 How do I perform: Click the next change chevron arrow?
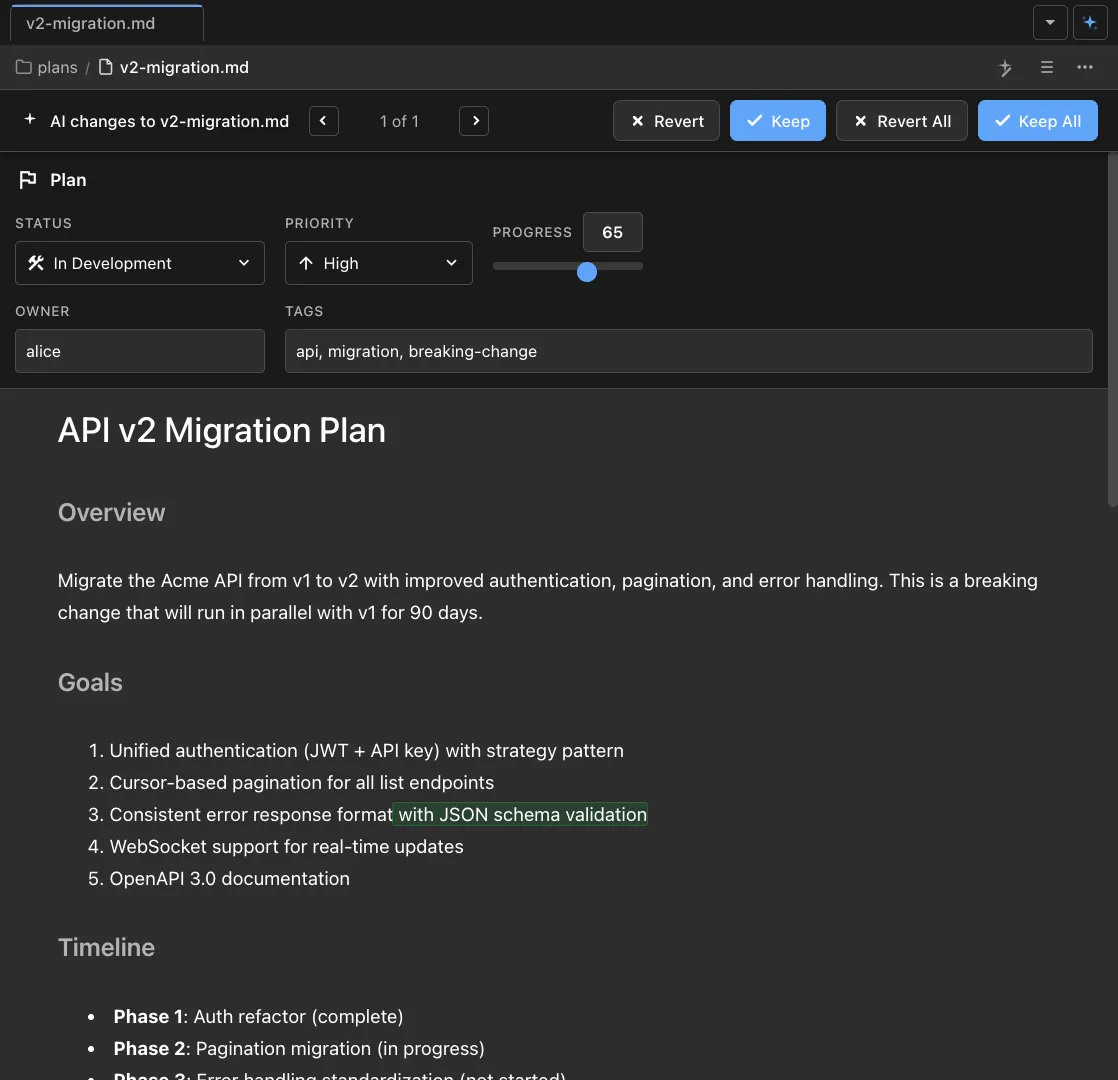[474, 120]
